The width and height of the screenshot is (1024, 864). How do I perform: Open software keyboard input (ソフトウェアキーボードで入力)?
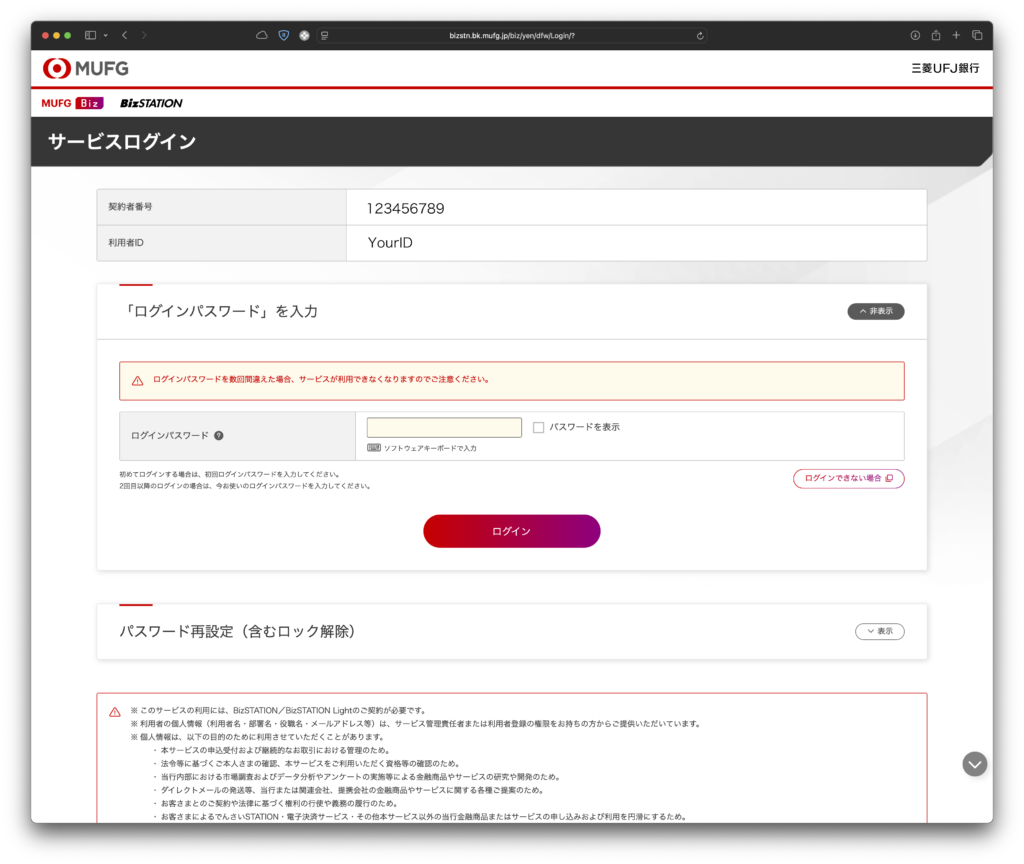click(422, 448)
